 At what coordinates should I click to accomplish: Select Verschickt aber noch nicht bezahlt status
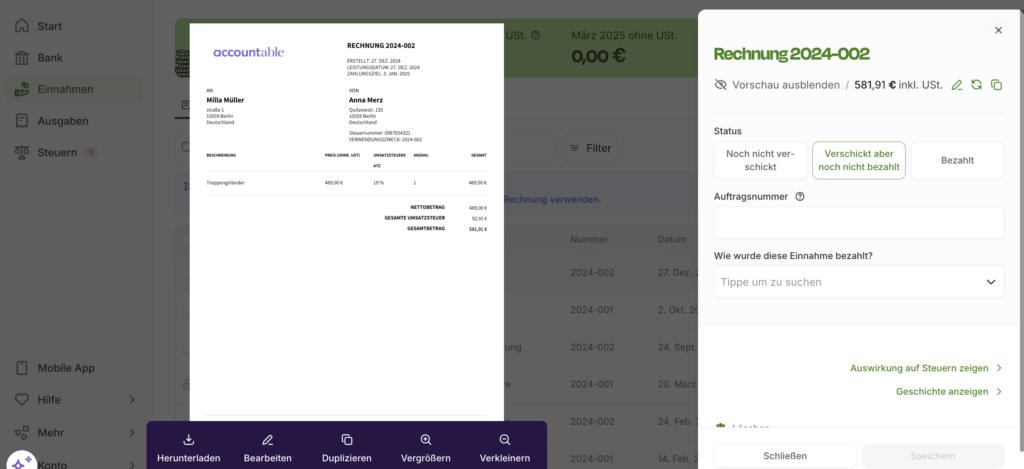pyautogui.click(x=858, y=160)
